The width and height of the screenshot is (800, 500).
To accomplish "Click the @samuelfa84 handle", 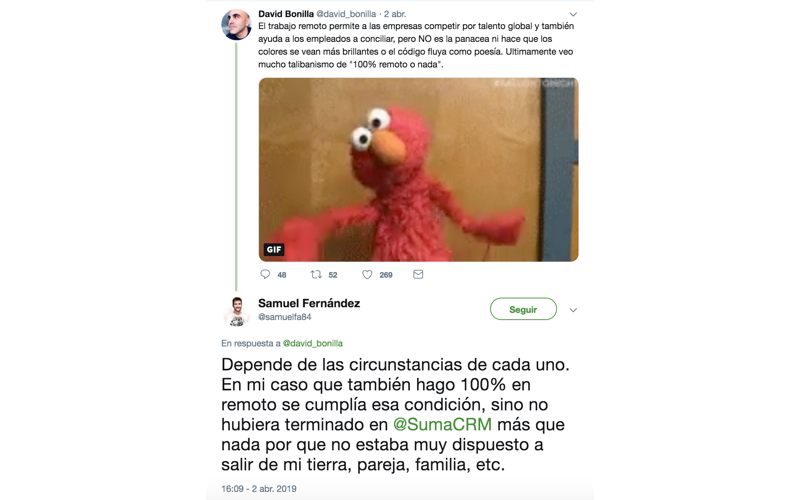I will click(285, 317).
